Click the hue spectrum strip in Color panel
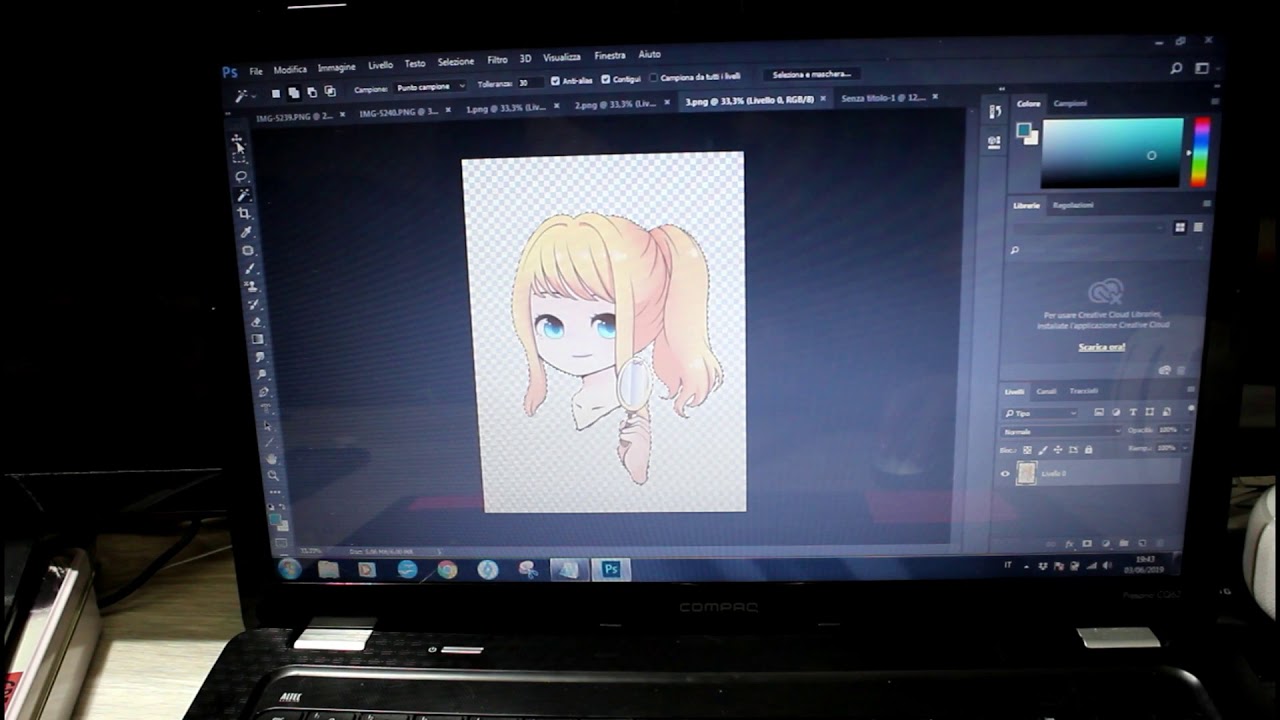This screenshot has width=1280, height=720. 1200,152
